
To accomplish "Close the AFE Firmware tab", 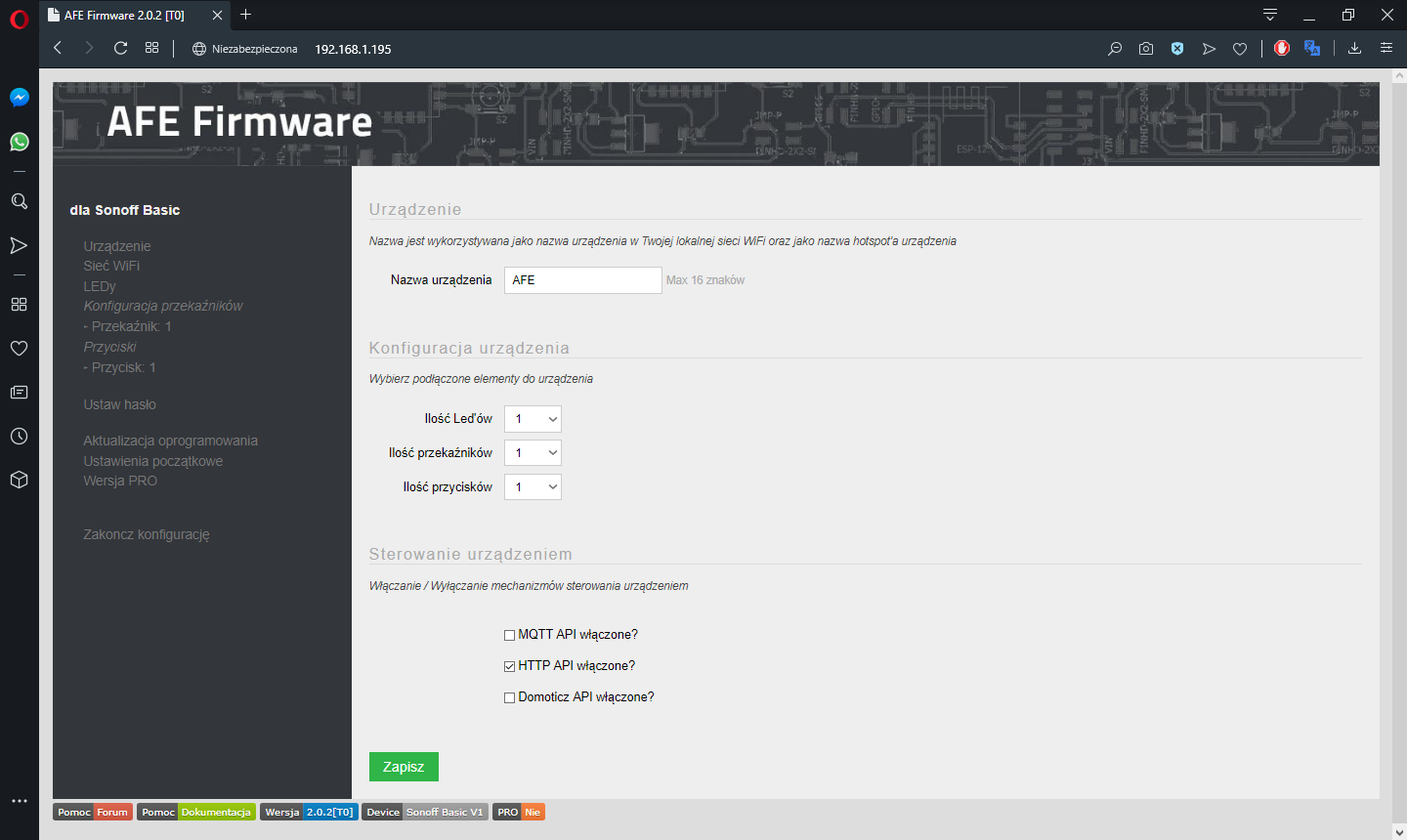I will [x=217, y=15].
